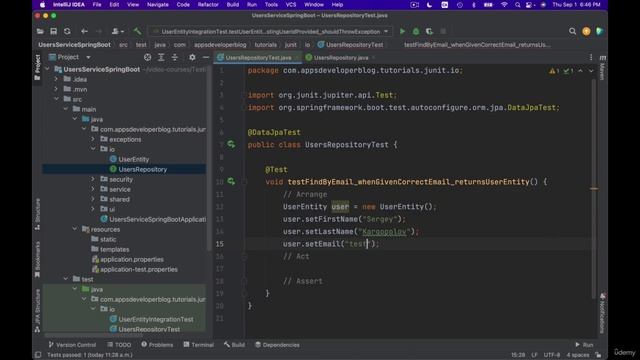Open the run configuration dropdown
The height and width of the screenshot is (360, 640).
(x=270, y=31)
